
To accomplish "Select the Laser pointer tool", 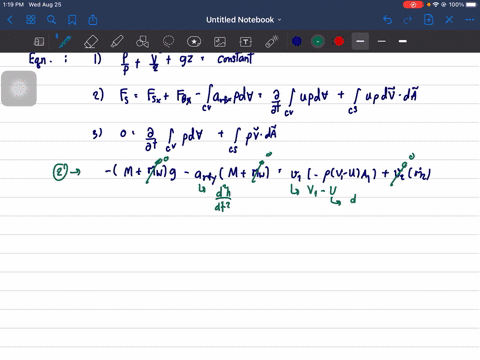I will [x=272, y=42].
